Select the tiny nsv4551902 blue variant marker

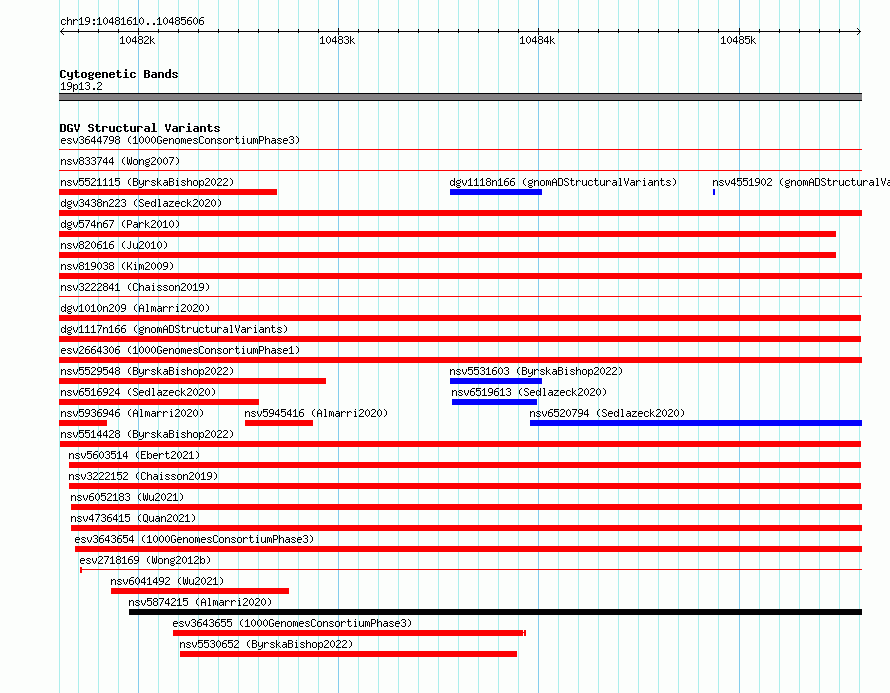tap(714, 192)
